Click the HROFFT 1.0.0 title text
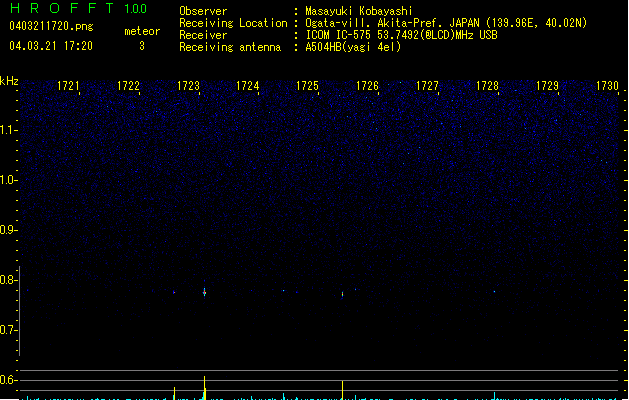 coord(78,8)
